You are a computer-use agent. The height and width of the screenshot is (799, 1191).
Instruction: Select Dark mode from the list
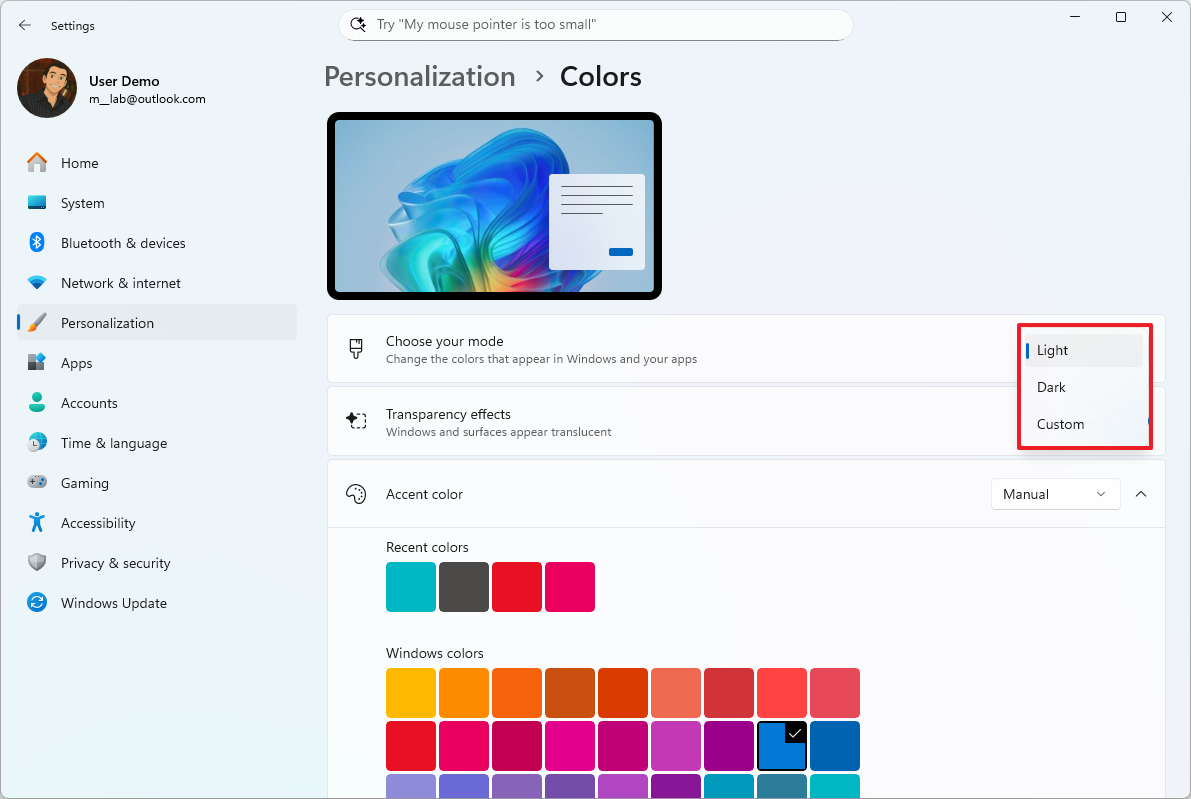1051,387
